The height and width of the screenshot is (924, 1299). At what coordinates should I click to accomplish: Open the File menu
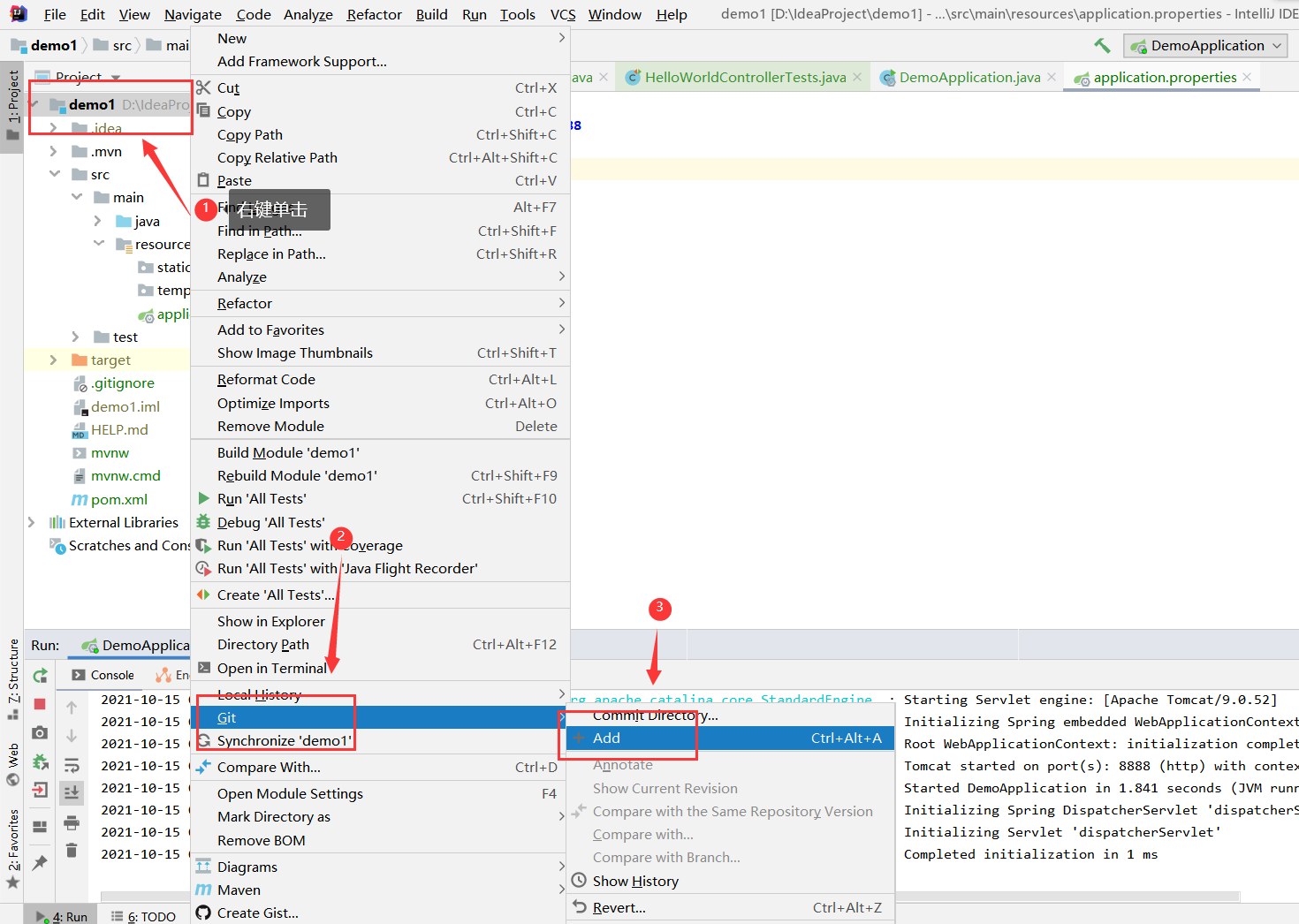55,14
